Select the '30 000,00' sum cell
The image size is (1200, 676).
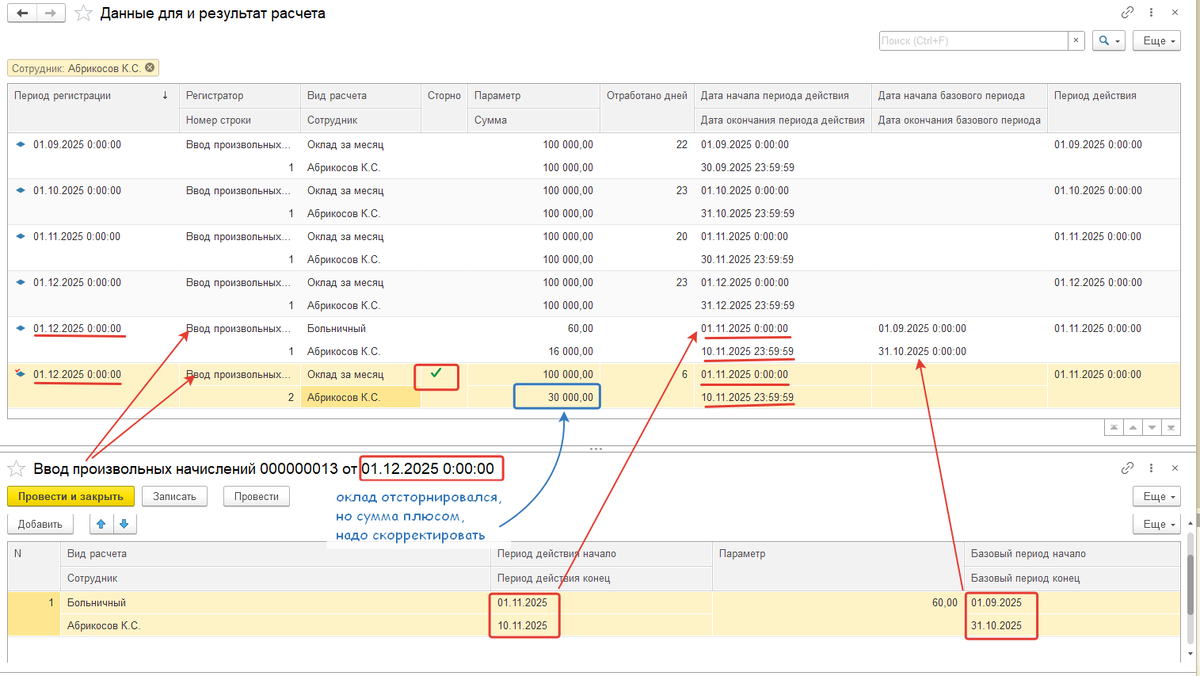555,397
